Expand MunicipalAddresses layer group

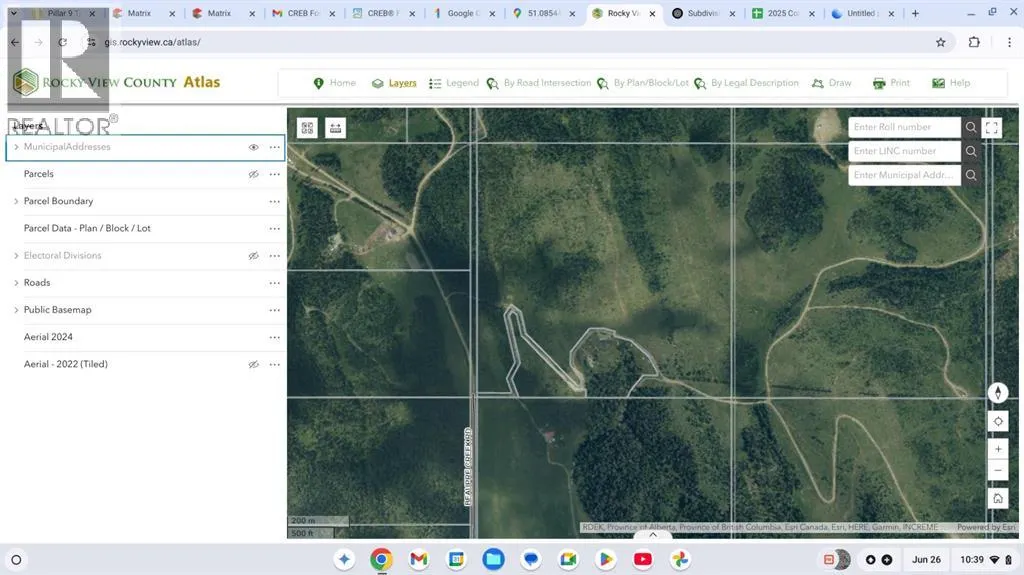pos(16,147)
